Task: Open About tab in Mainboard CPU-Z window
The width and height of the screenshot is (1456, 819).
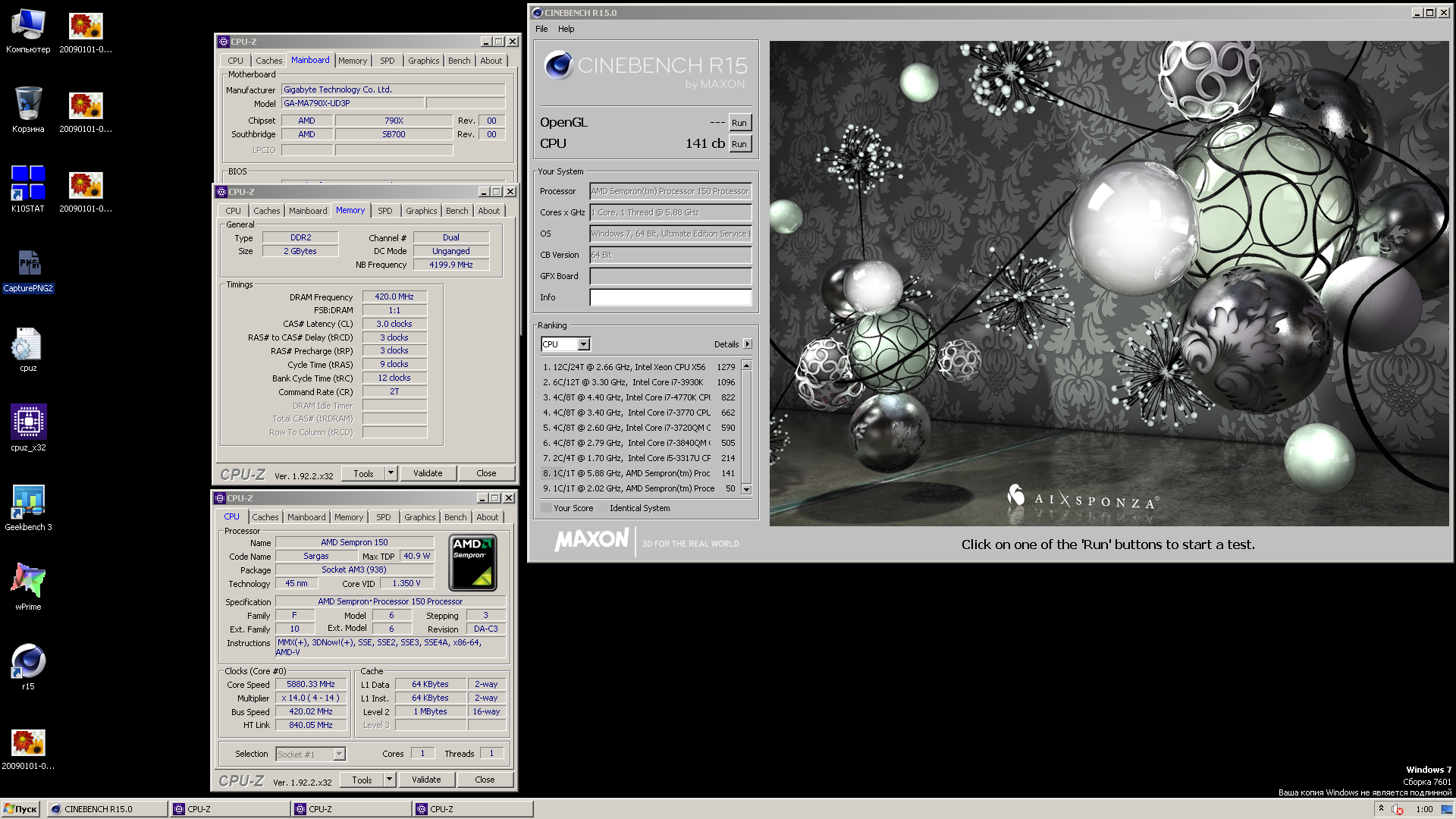Action: 491,61
